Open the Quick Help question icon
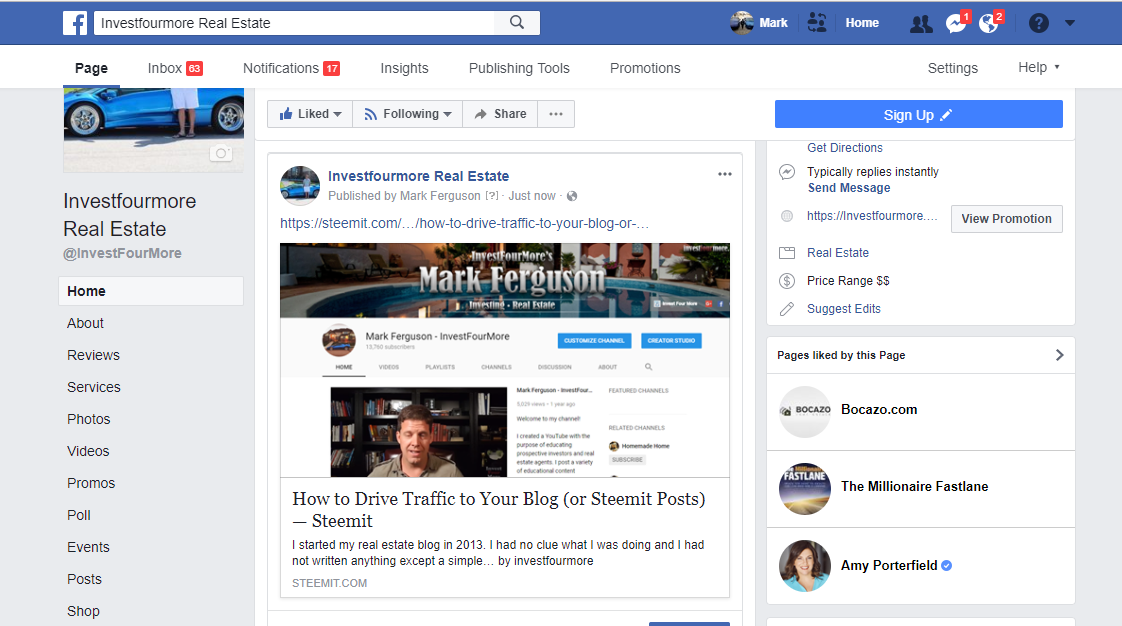 pyautogui.click(x=1038, y=23)
